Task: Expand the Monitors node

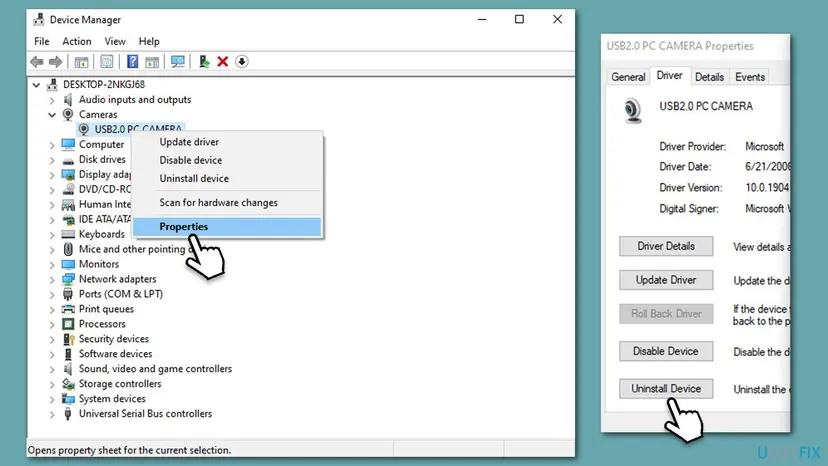Action: pos(52,264)
